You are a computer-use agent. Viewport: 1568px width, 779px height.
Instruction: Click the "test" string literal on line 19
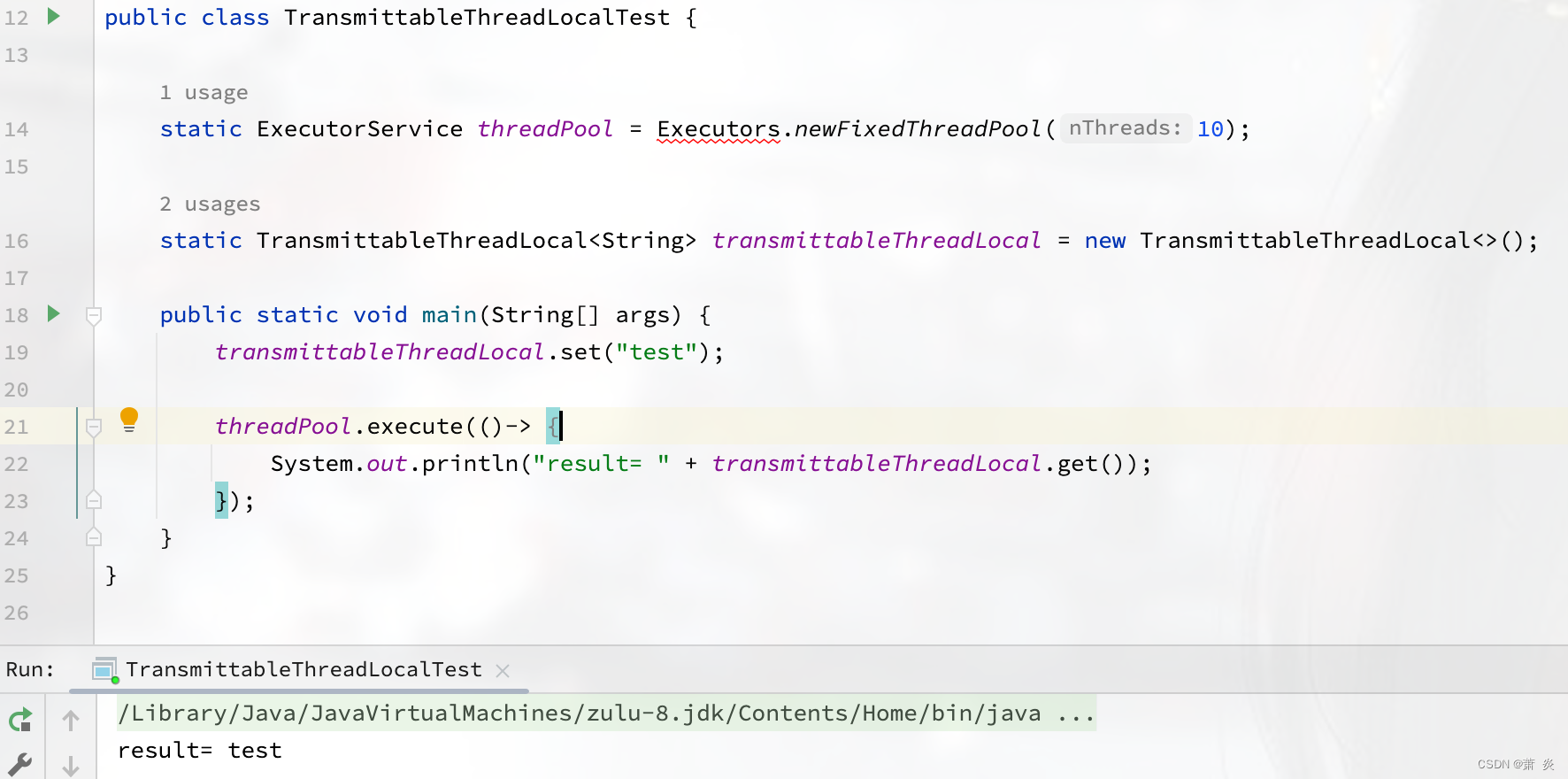point(657,352)
